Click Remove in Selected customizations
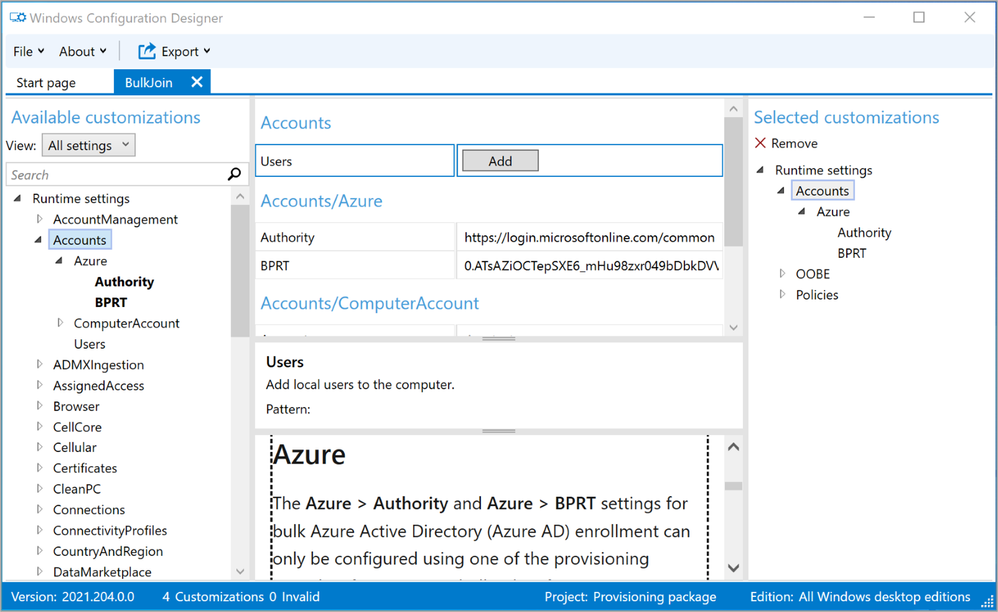998x612 pixels. click(794, 143)
